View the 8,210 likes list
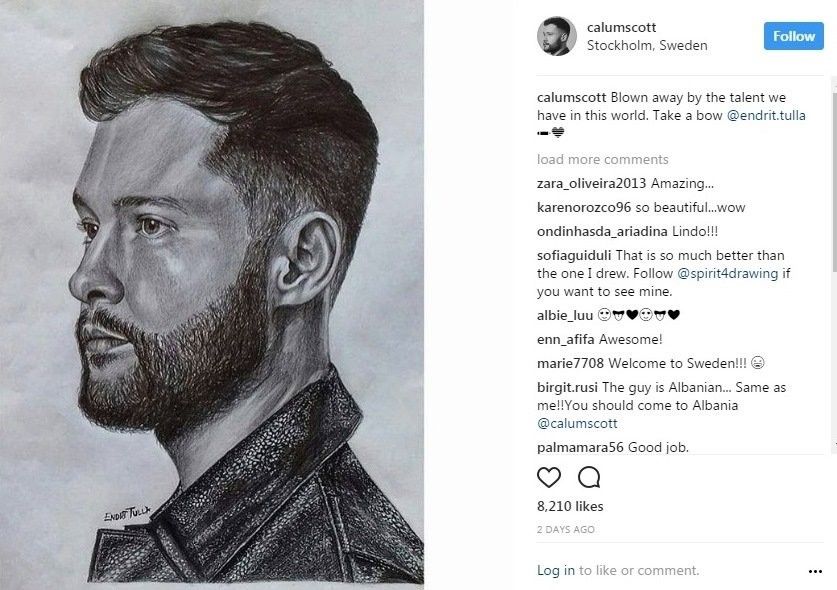This screenshot has height=590, width=837. click(x=570, y=506)
